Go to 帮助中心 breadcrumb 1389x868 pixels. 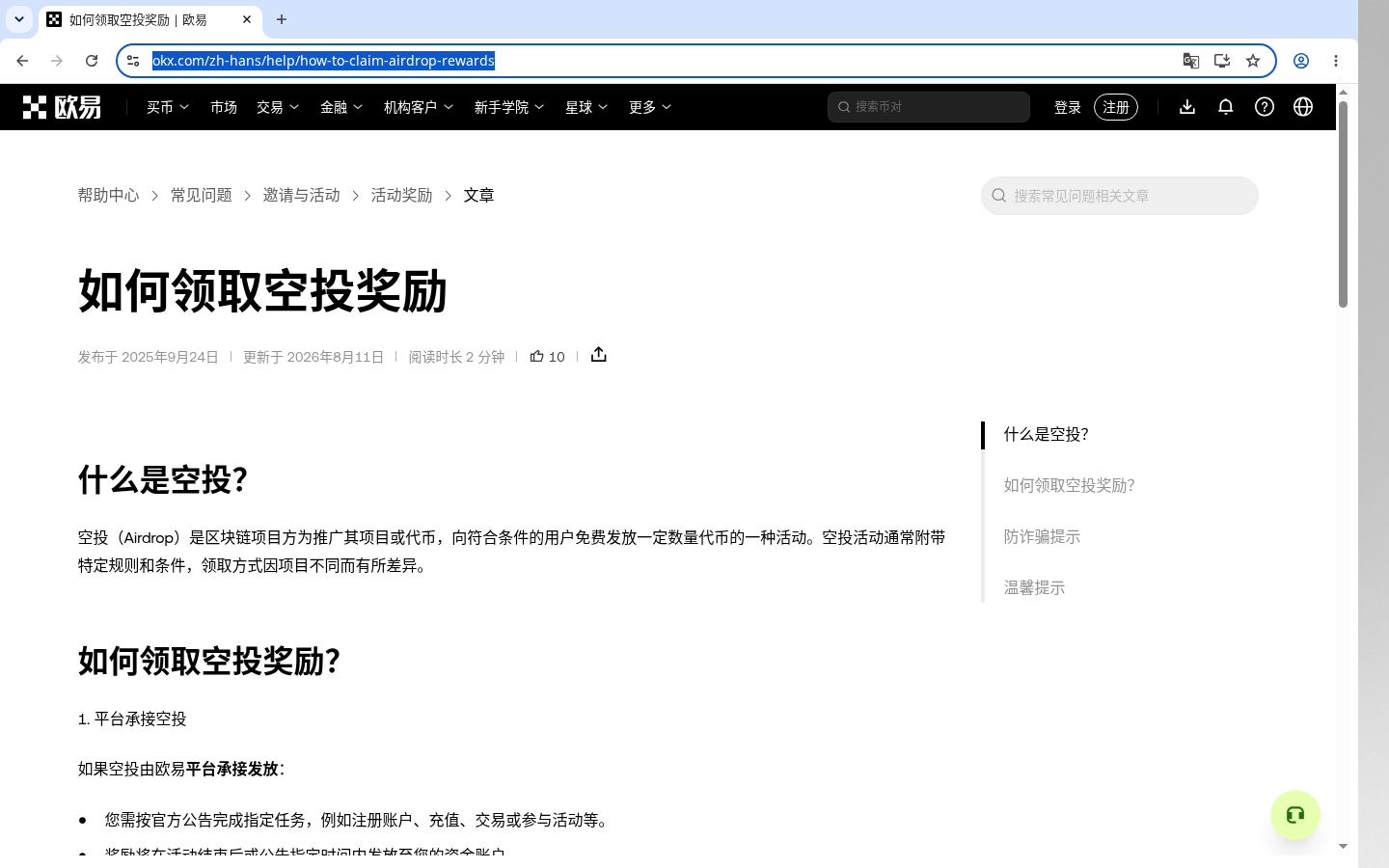pyautogui.click(x=109, y=195)
